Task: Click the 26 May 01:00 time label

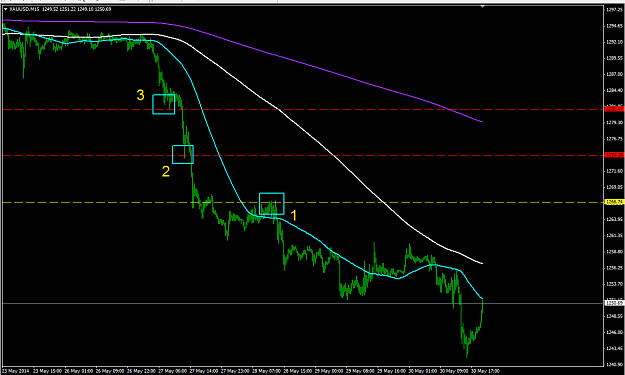Action: (79, 371)
